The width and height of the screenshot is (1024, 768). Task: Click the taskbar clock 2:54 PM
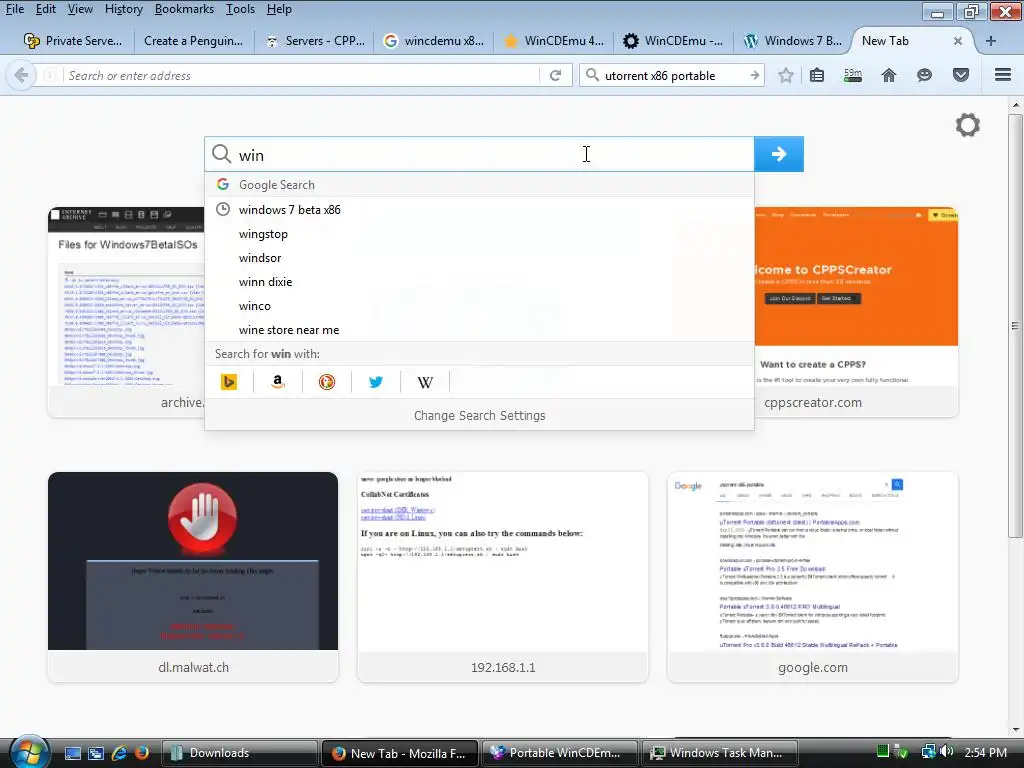[985, 752]
